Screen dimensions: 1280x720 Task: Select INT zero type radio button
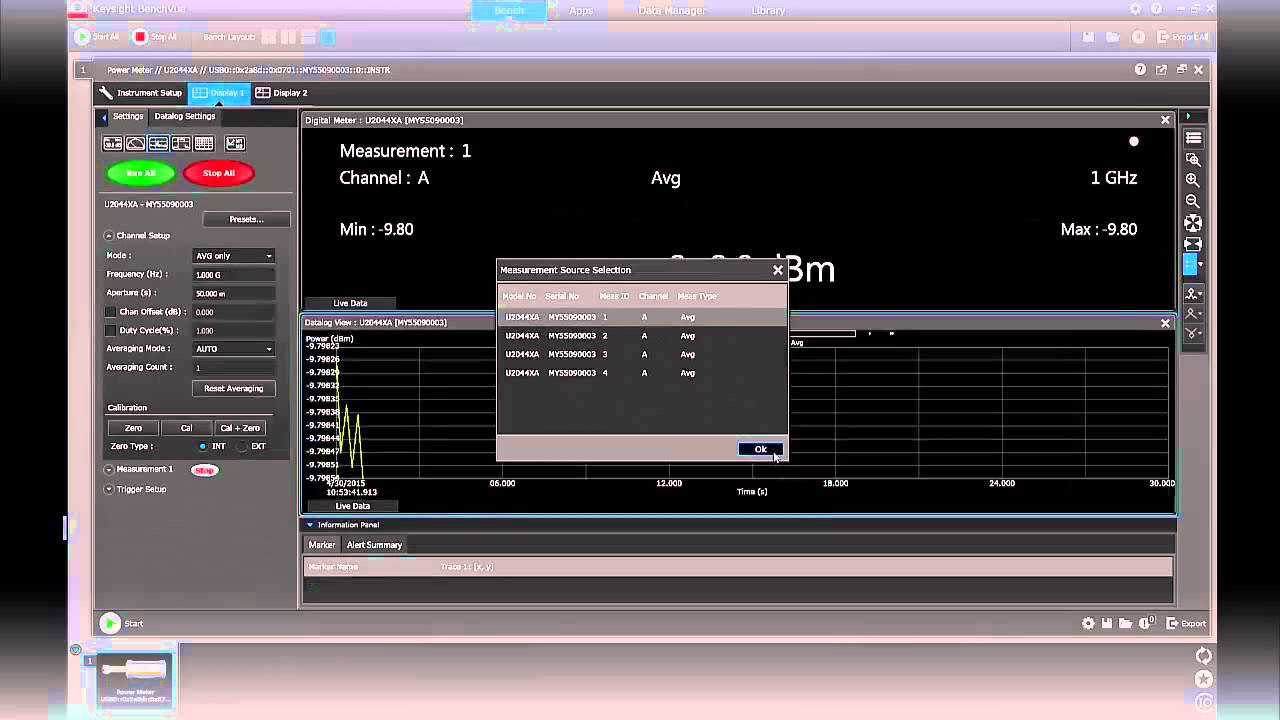(203, 446)
